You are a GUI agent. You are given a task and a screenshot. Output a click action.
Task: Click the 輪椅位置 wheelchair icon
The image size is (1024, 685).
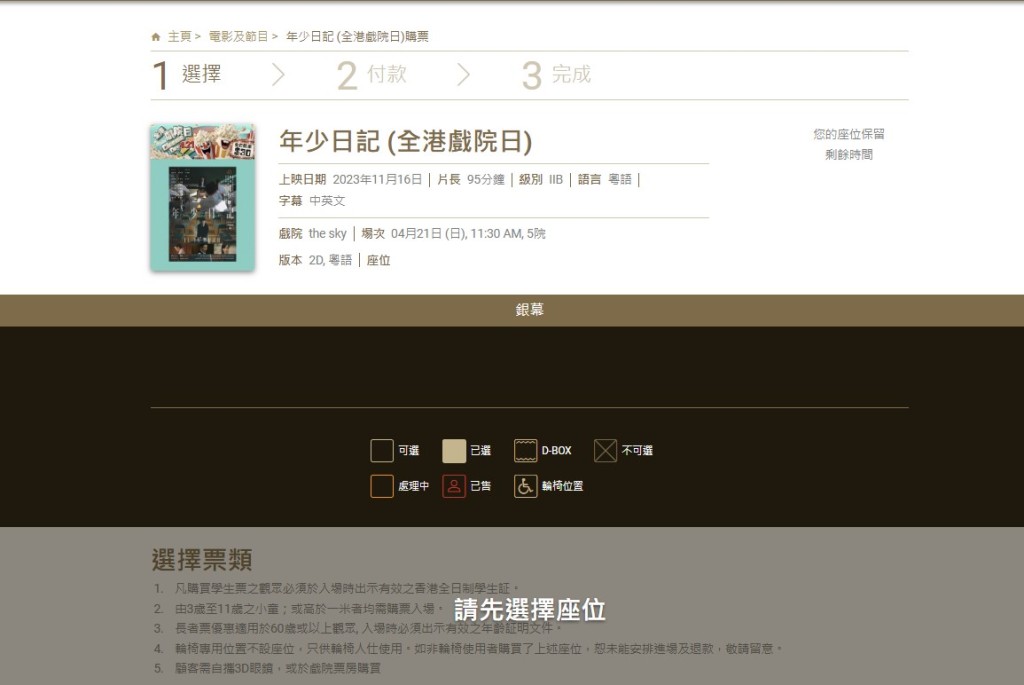pos(526,487)
